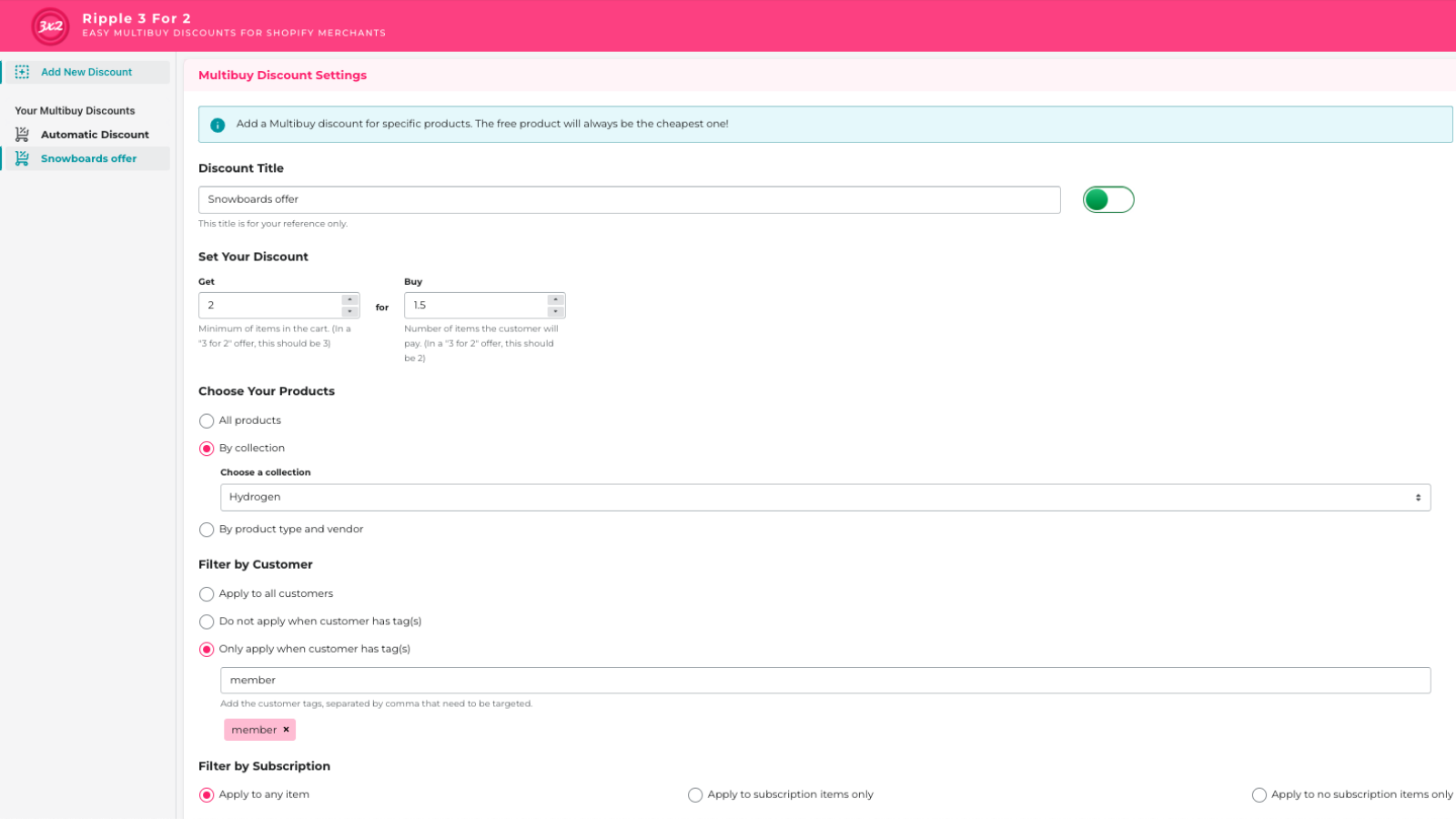
Task: Open the Automatic Discount entry
Action: pyautogui.click(x=95, y=135)
